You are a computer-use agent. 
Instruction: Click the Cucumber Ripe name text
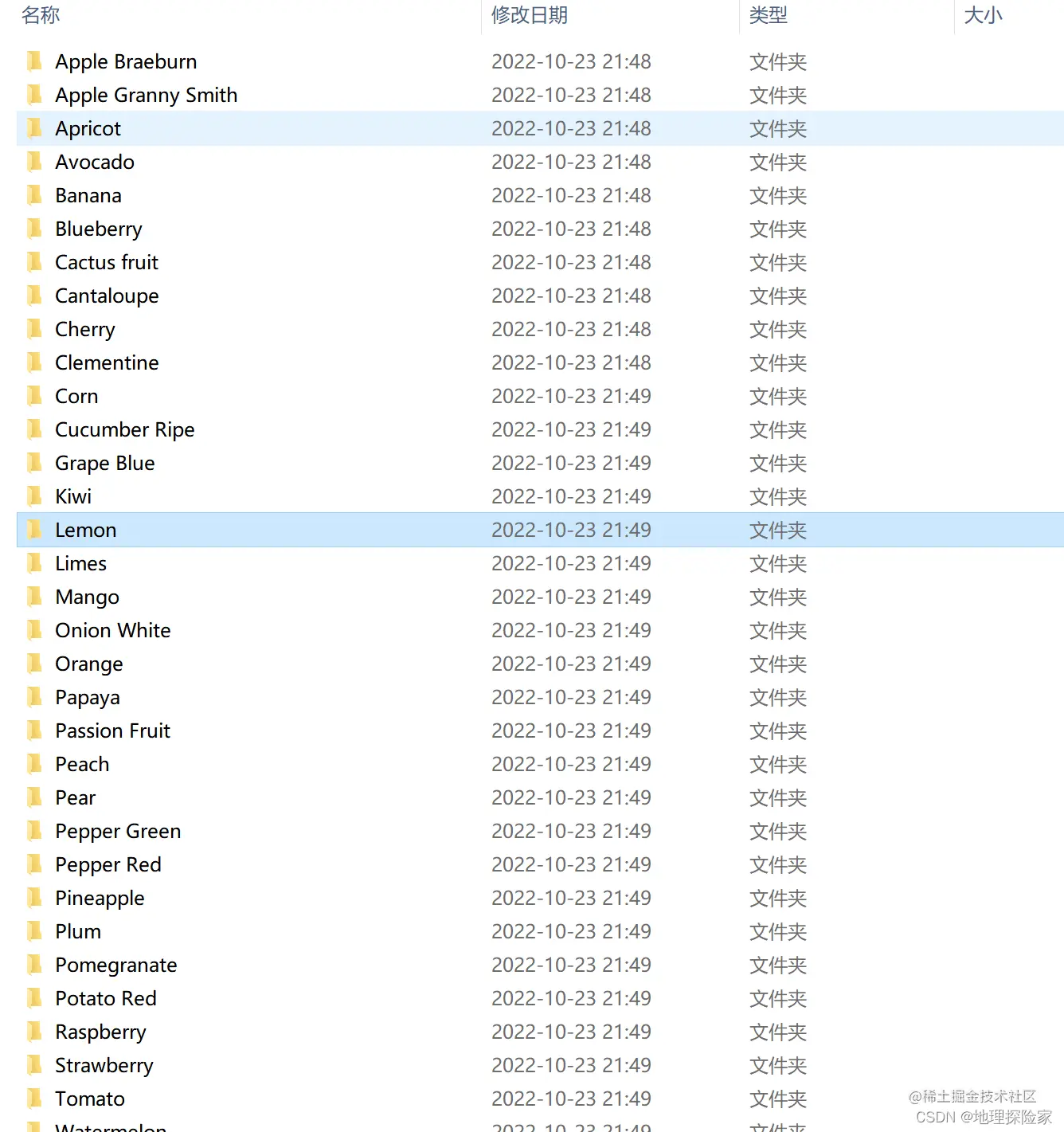click(x=125, y=429)
